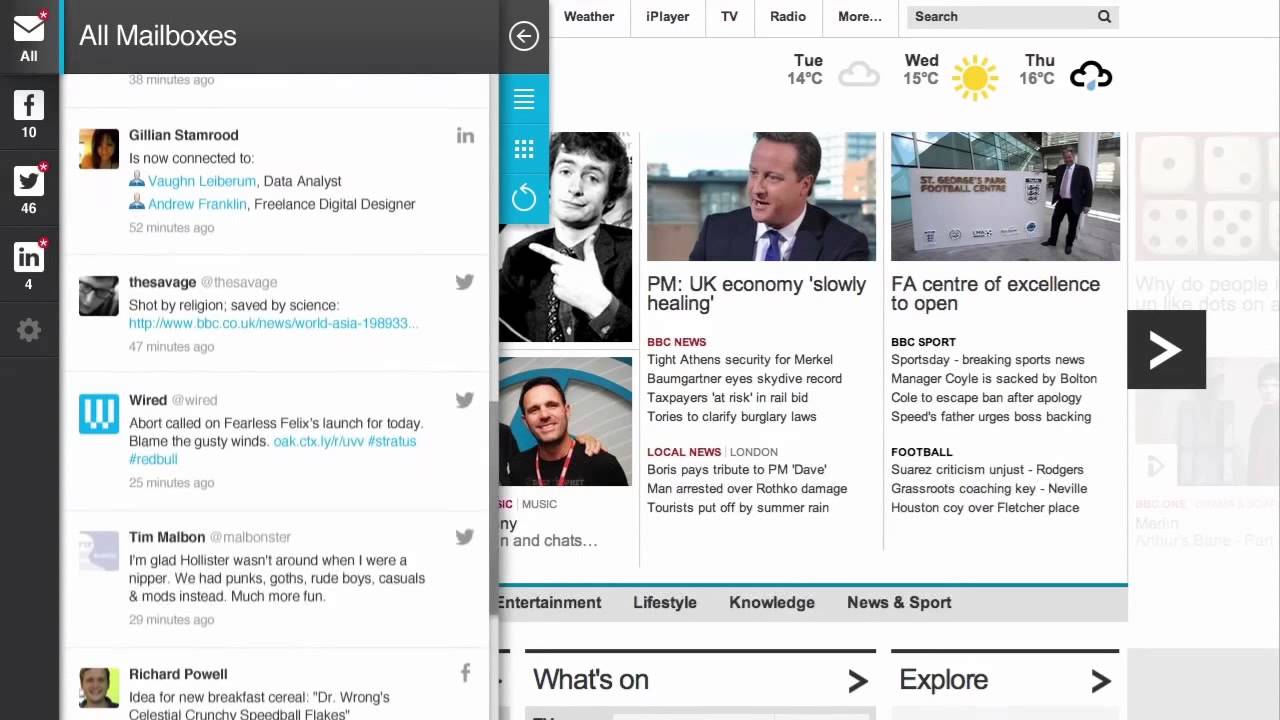Click LinkedIn icon on Gillian Stamrood post
Image resolution: width=1280 pixels, height=720 pixels.
pos(465,135)
